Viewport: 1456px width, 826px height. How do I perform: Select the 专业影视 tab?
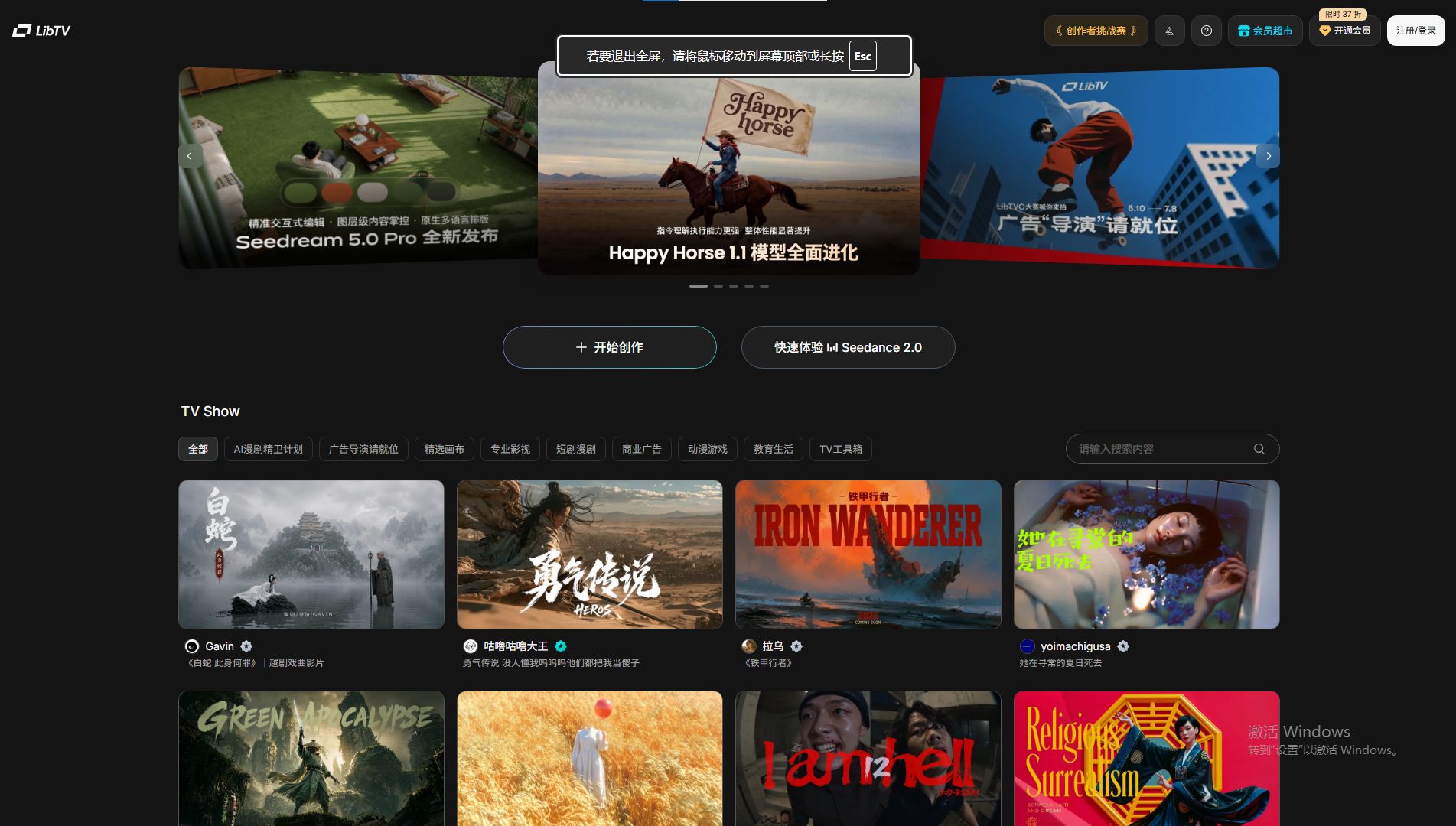[510, 449]
